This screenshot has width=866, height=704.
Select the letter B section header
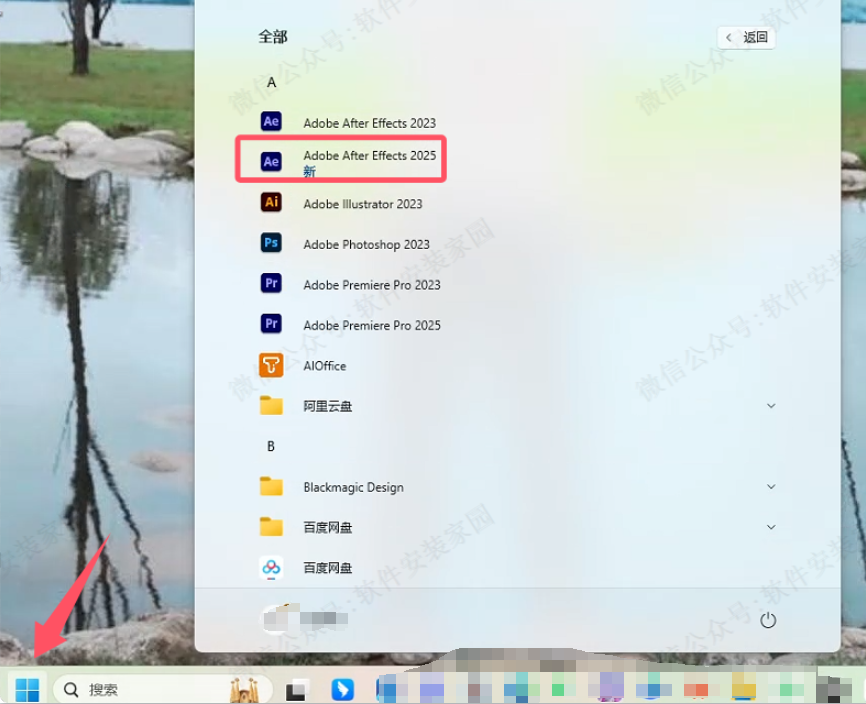click(270, 446)
